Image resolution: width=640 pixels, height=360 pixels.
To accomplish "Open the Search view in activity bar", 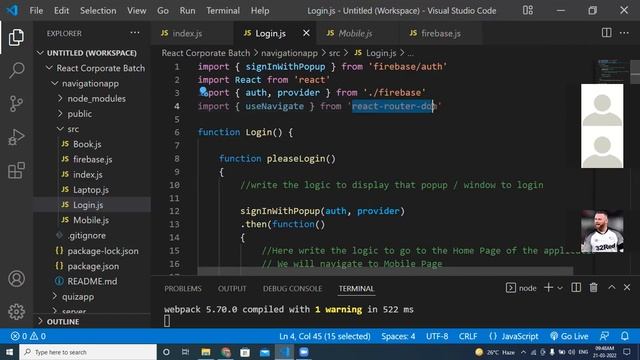I will (x=16, y=70).
